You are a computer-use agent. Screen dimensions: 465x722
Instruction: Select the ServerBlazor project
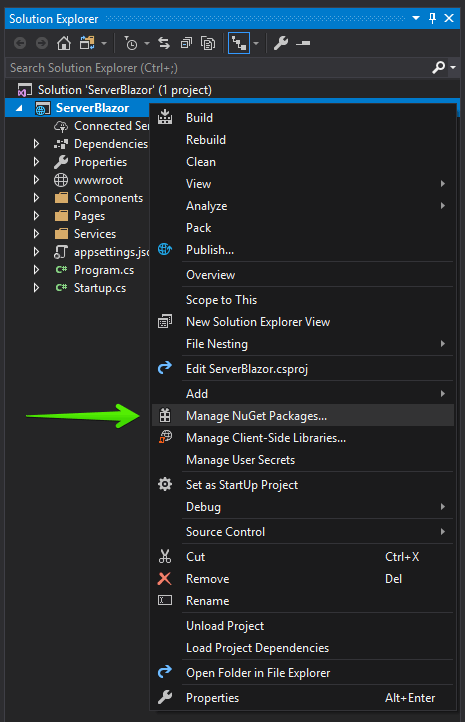[92, 108]
